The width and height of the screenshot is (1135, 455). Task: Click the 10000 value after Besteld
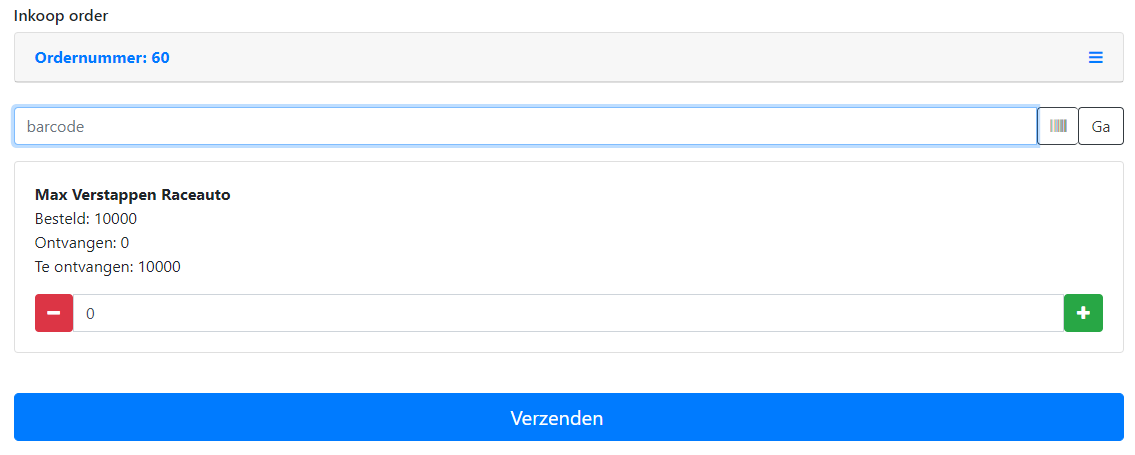(x=115, y=219)
